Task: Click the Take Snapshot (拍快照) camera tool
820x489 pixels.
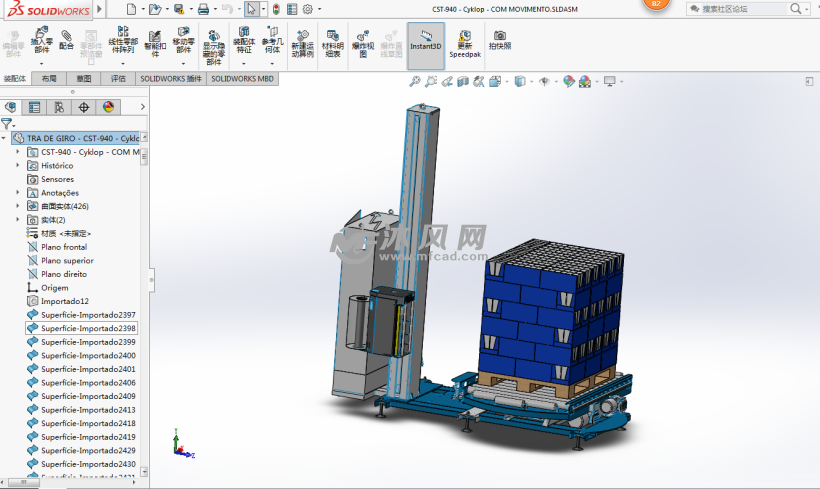Action: pyautogui.click(x=500, y=40)
